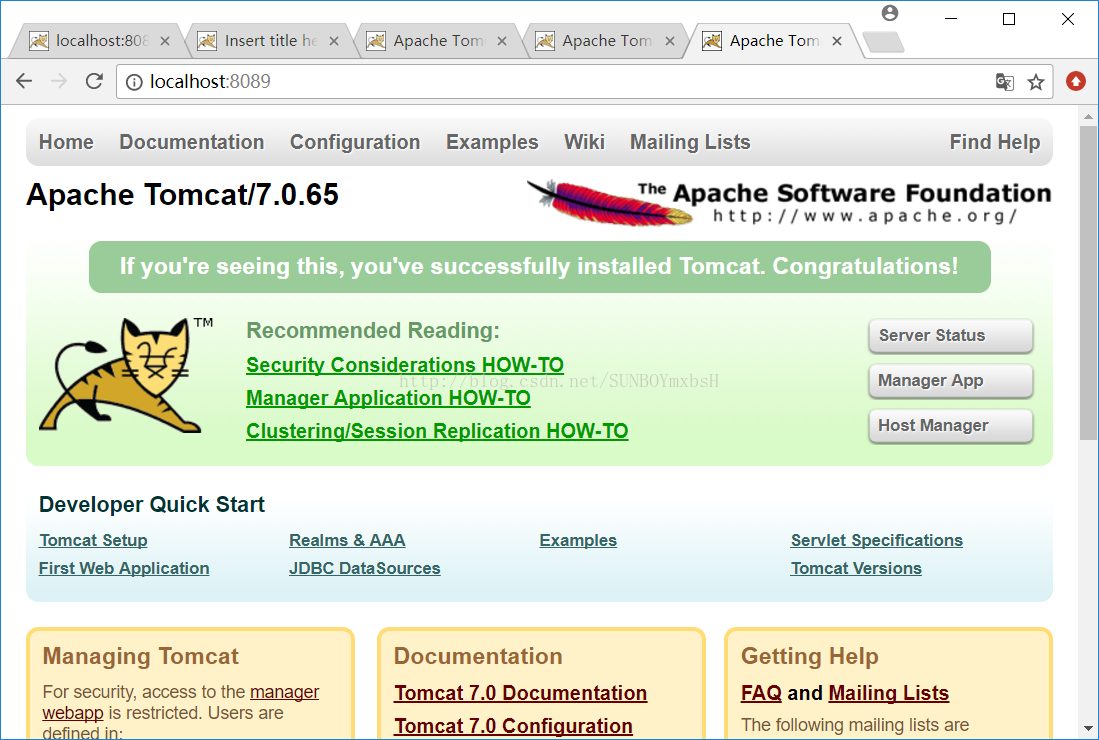1099x740 pixels.
Task: Open Wiki in the navigation bar
Action: tap(585, 142)
